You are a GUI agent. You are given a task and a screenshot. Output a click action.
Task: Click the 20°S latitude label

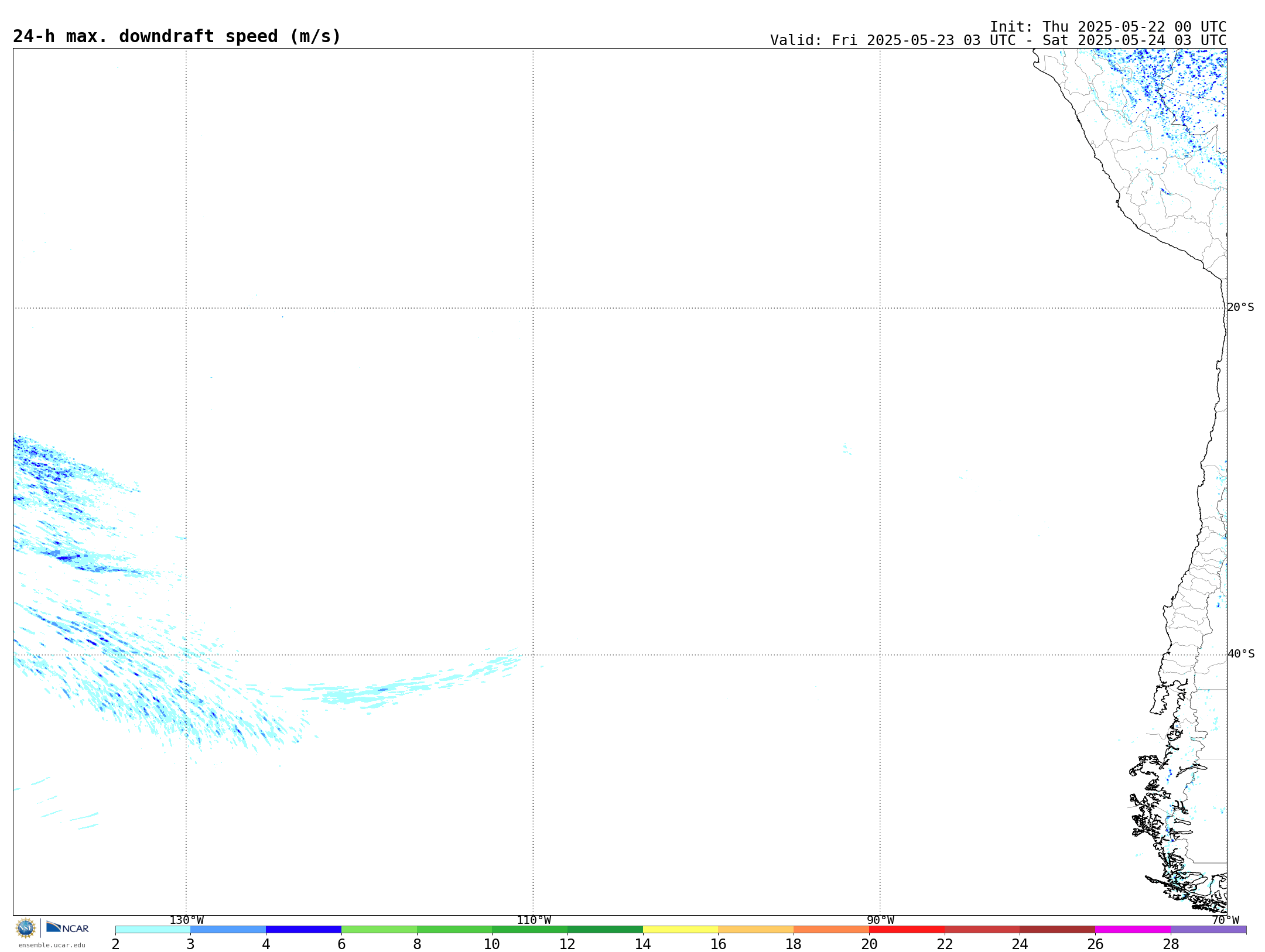click(x=1240, y=307)
